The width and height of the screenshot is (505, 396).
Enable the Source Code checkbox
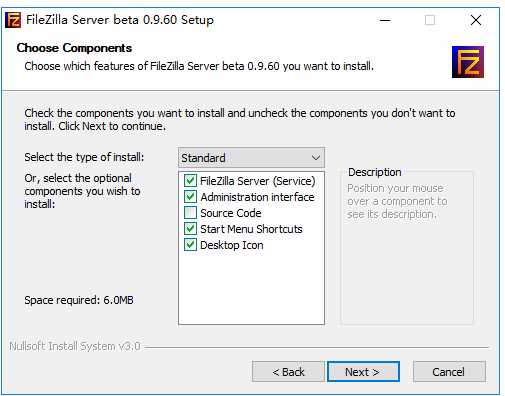pos(190,213)
